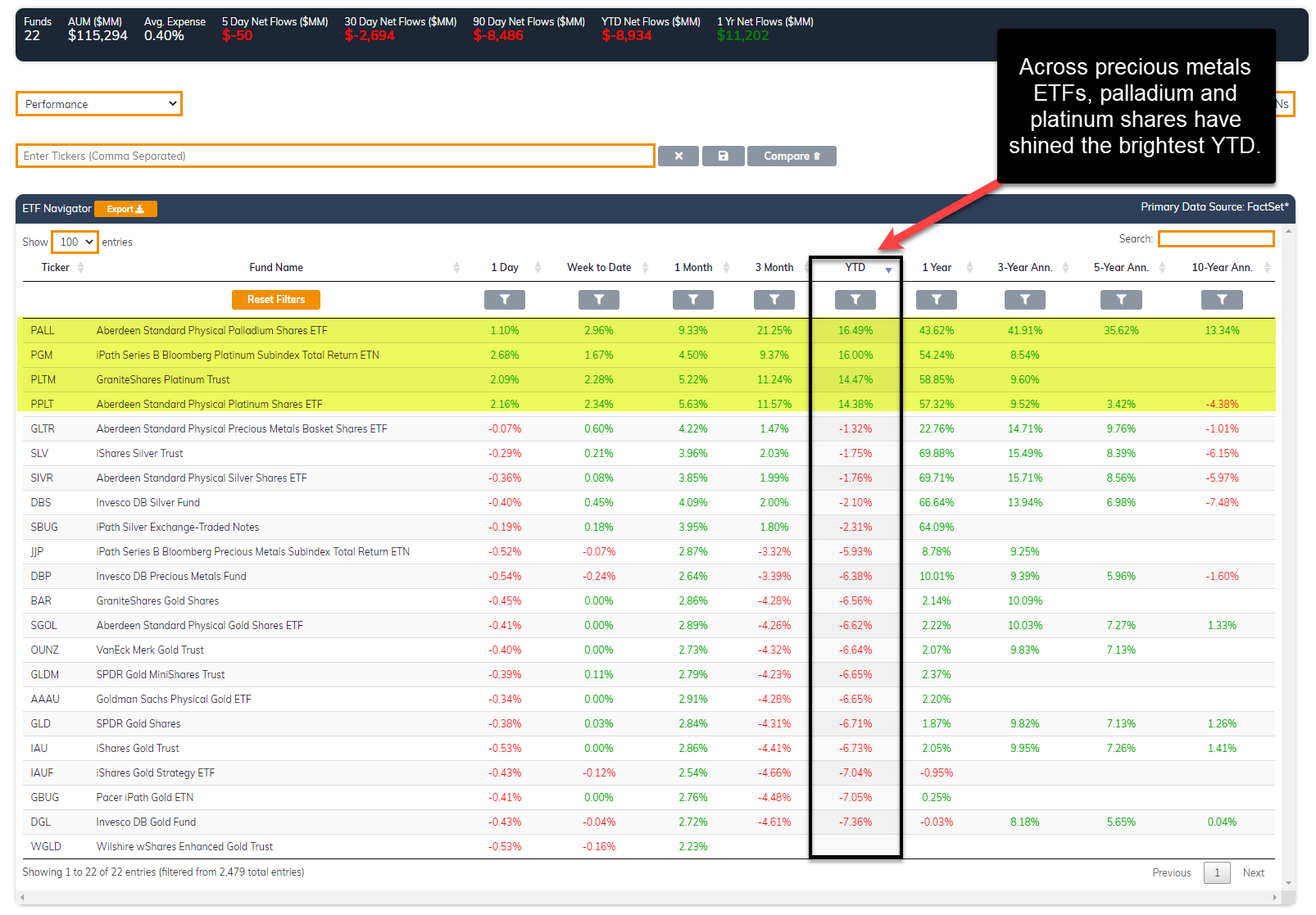The height and width of the screenshot is (915, 1316).
Task: Open the 1 Month column filter
Action: (x=693, y=300)
